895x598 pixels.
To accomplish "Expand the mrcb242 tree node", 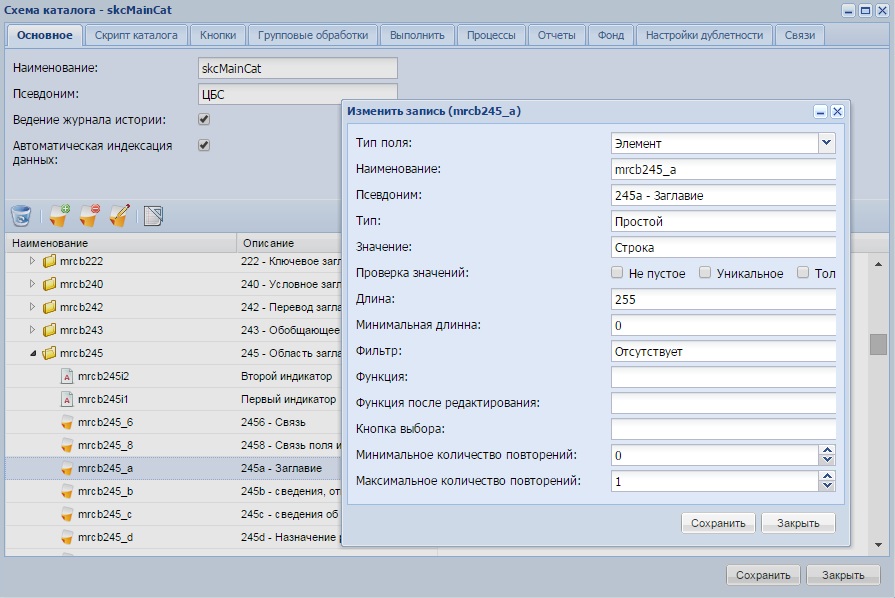I will (32, 307).
